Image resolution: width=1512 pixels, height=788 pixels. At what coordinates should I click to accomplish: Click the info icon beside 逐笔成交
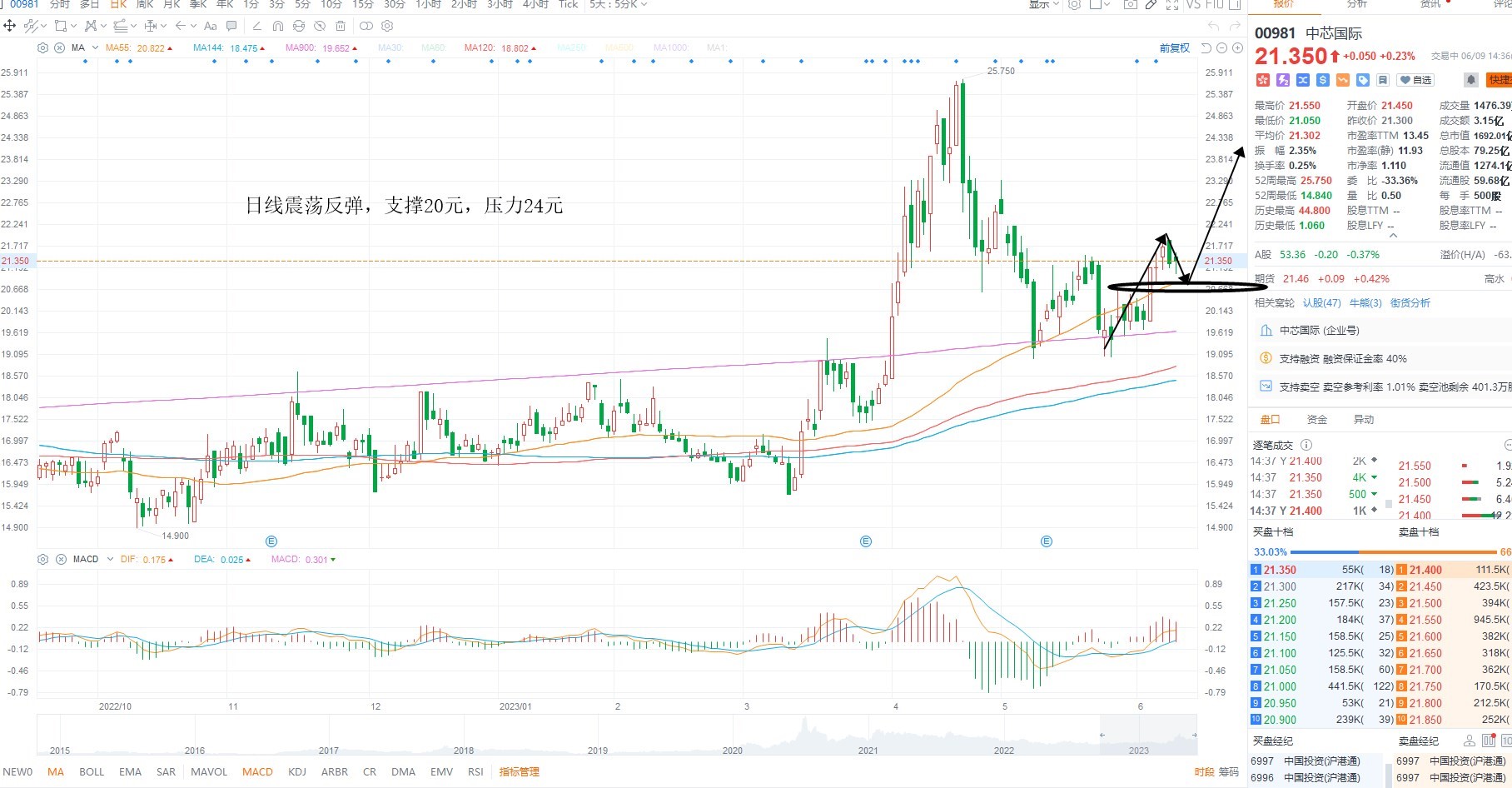[x=1306, y=445]
